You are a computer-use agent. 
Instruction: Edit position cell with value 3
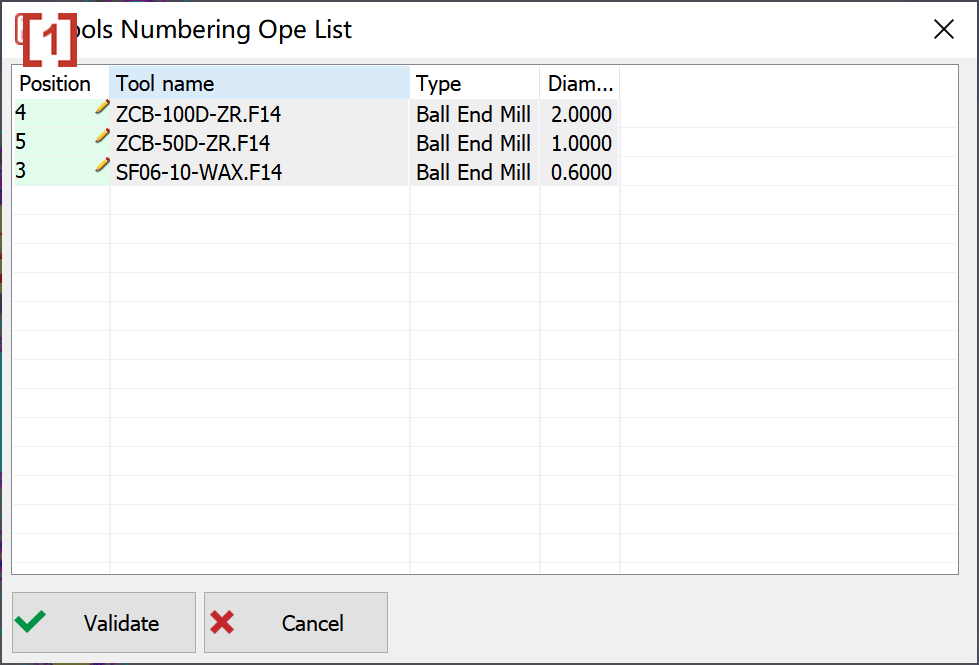(61, 171)
